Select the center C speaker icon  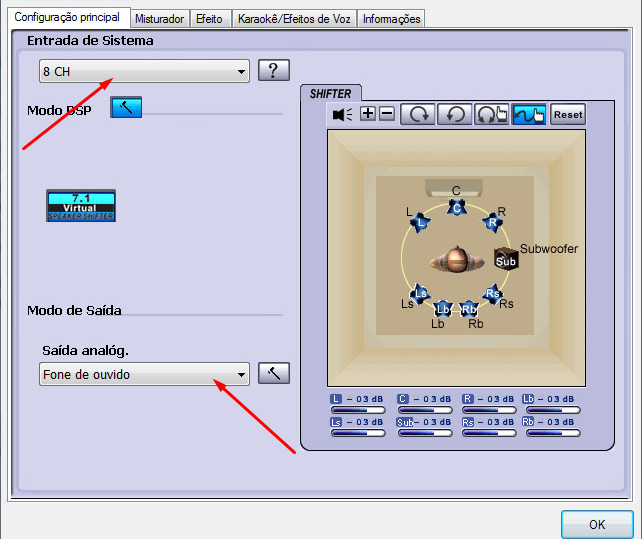click(x=456, y=207)
